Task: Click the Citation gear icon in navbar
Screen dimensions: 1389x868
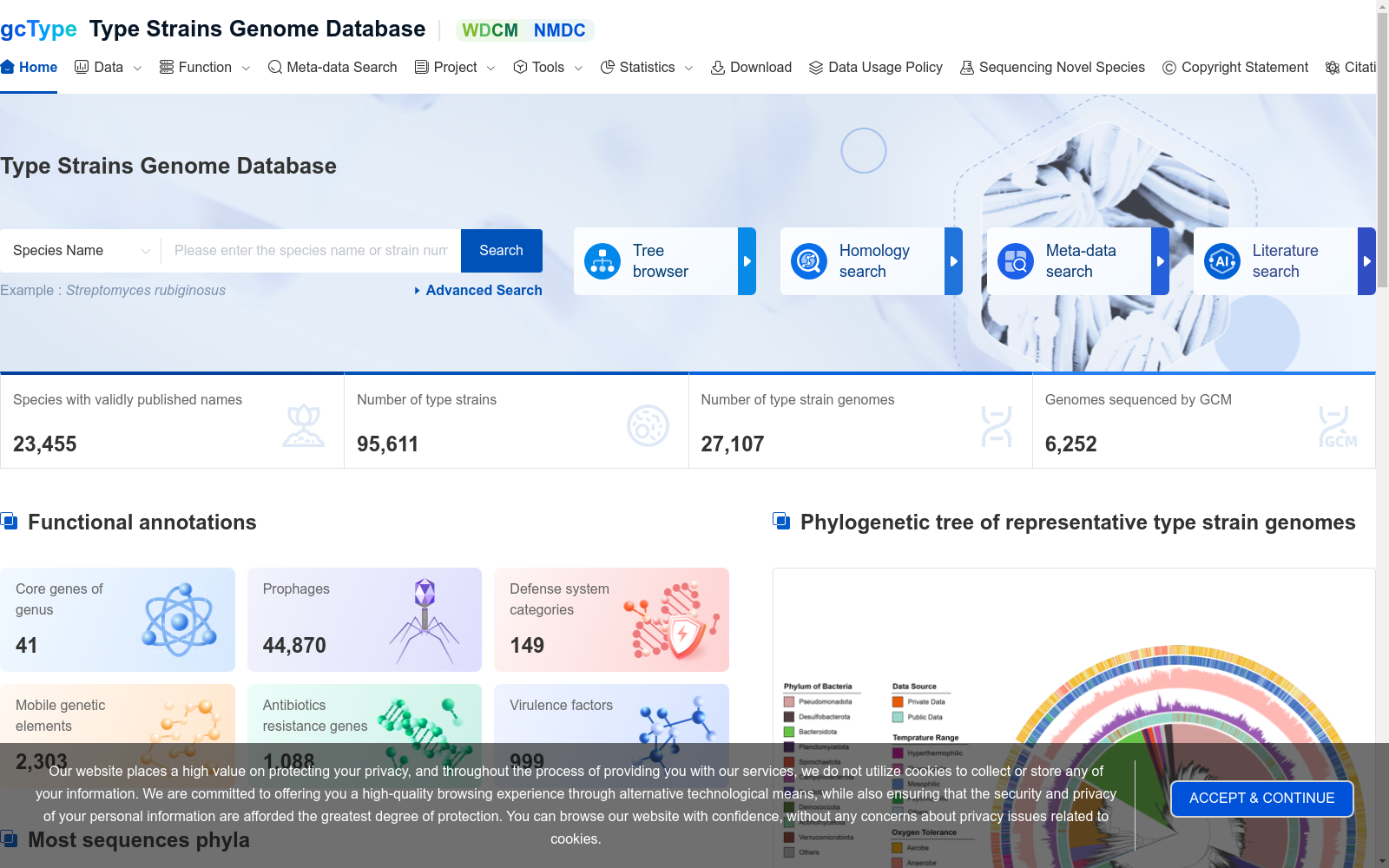Action: pos(1333,67)
